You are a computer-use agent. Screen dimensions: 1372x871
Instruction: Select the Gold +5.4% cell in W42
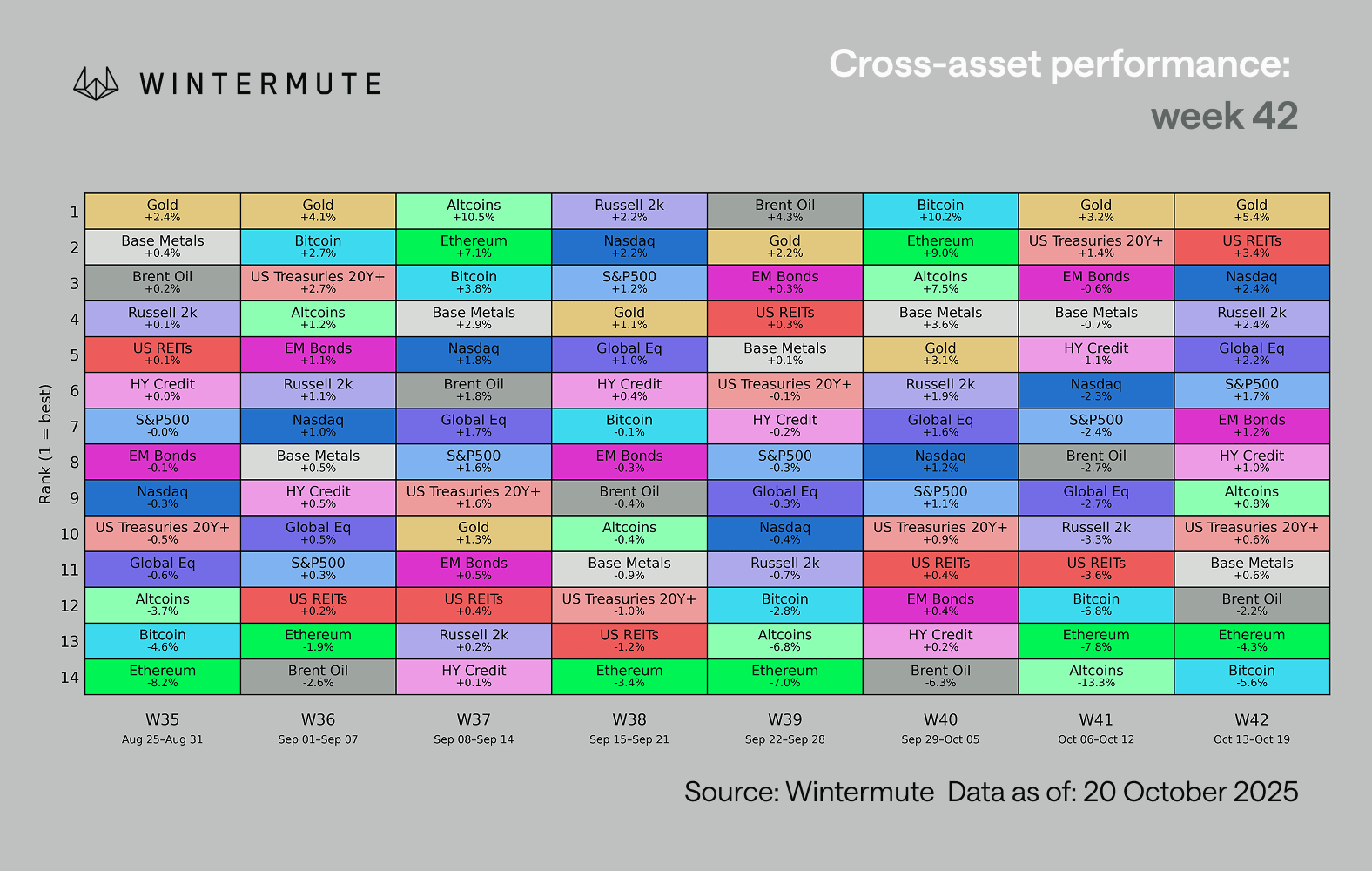pyautogui.click(x=1252, y=211)
